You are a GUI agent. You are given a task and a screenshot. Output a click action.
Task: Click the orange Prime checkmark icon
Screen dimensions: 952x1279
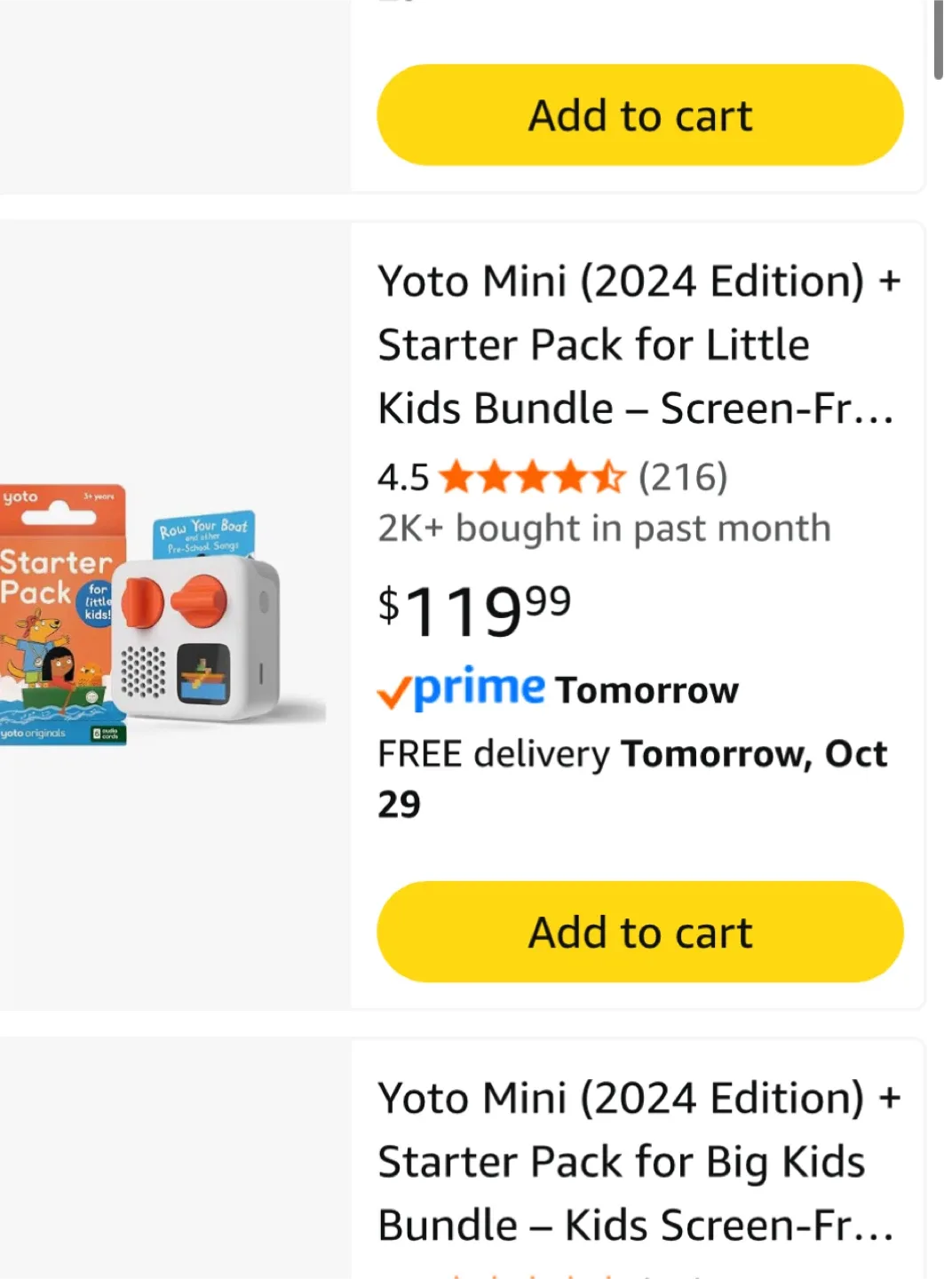pyautogui.click(x=393, y=692)
